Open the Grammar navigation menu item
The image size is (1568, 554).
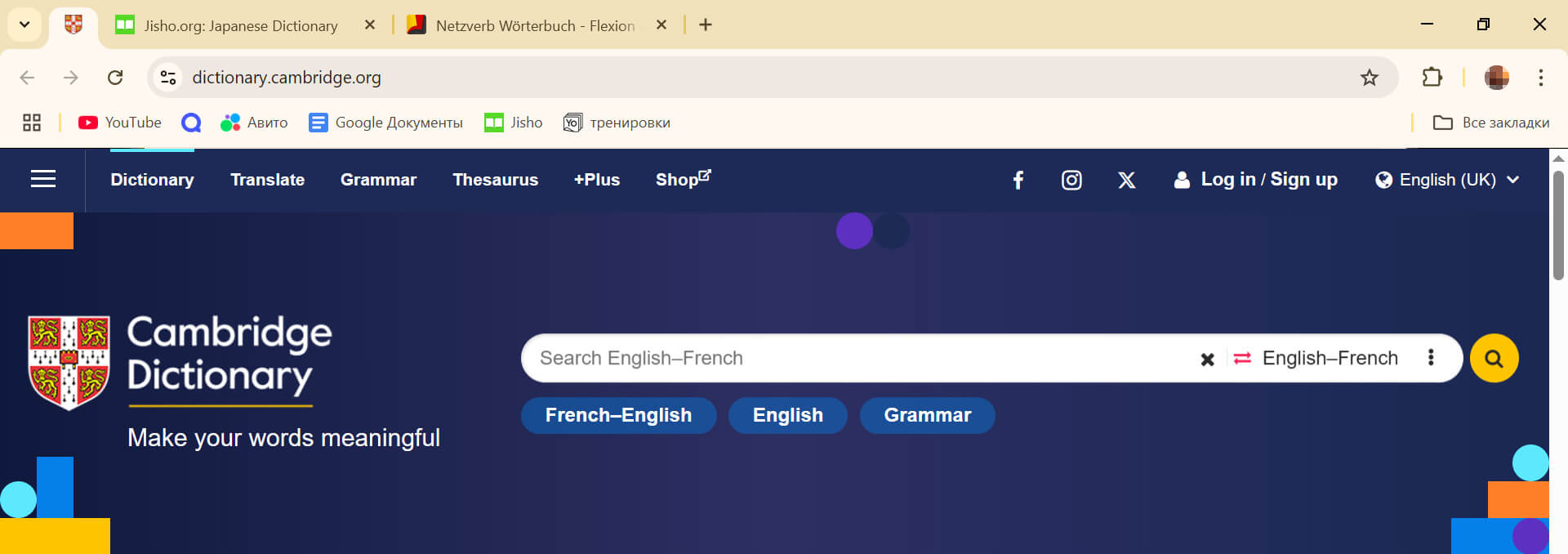(378, 180)
